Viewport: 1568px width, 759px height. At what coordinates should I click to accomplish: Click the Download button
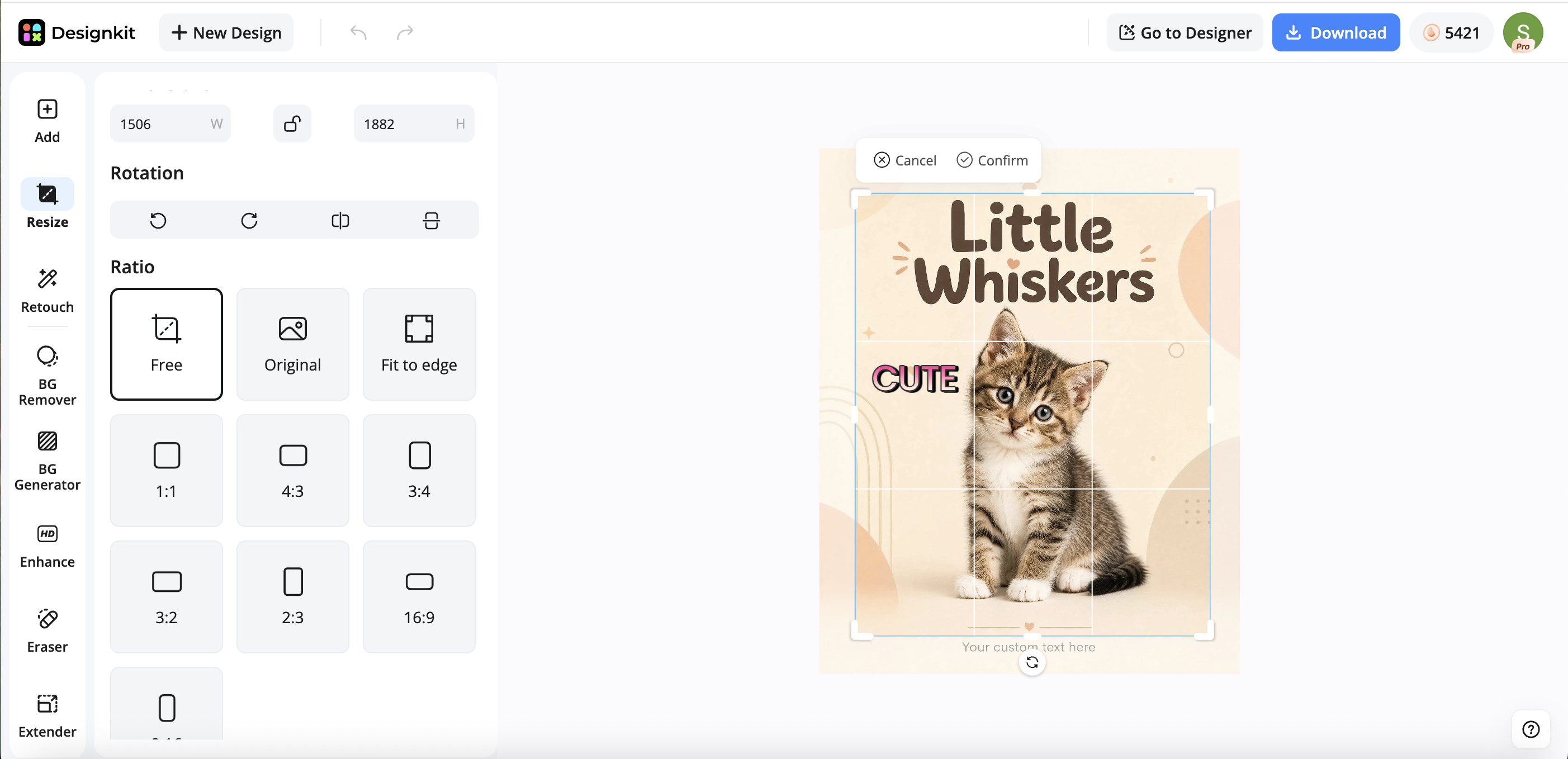point(1335,32)
